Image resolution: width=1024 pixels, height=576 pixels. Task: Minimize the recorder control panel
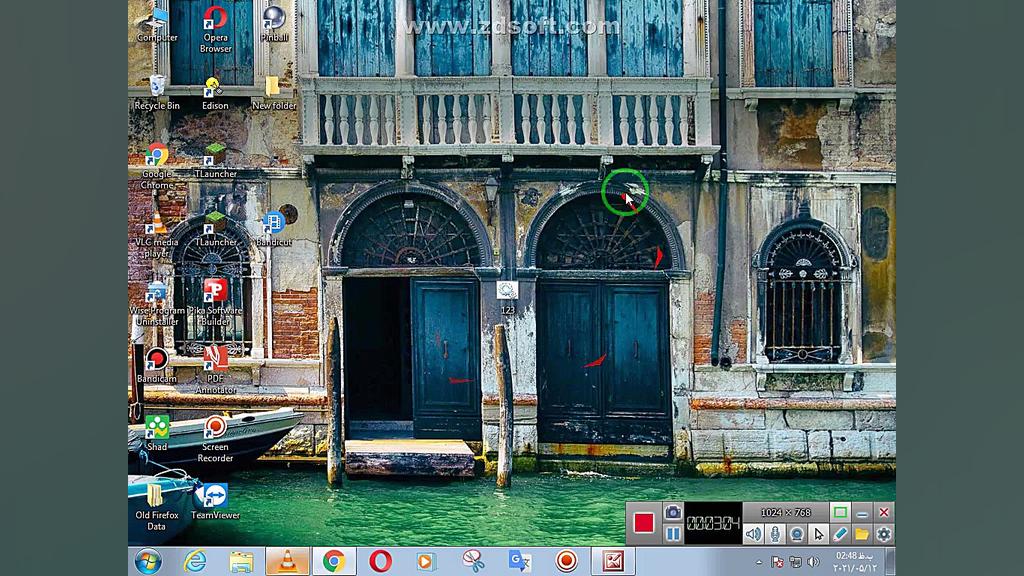tap(862, 513)
